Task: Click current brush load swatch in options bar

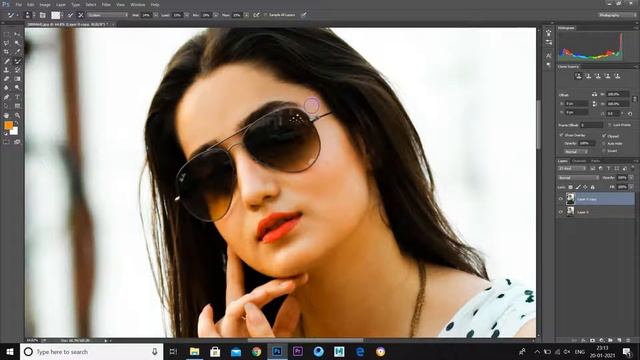Action: (56, 15)
